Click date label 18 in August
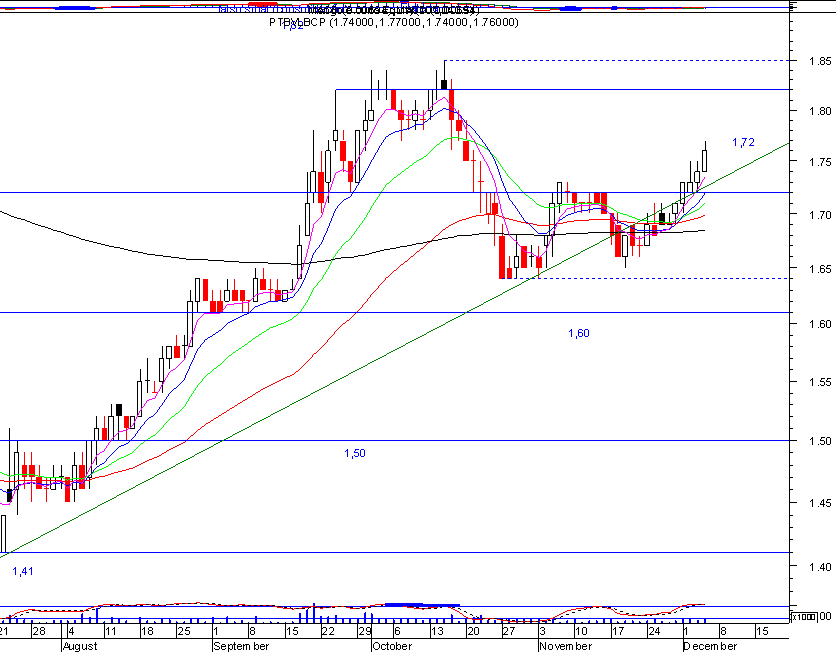Screen dimensions: 836x652 point(147,631)
